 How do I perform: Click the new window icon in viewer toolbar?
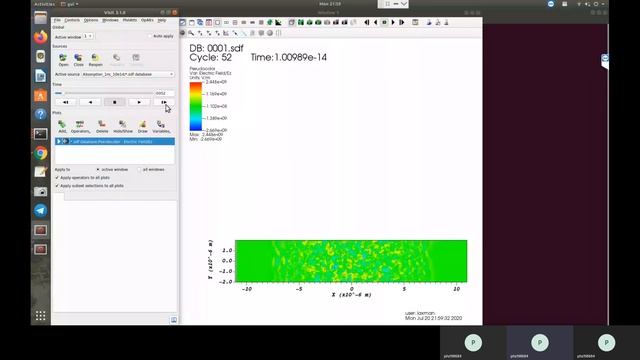(x=191, y=22)
